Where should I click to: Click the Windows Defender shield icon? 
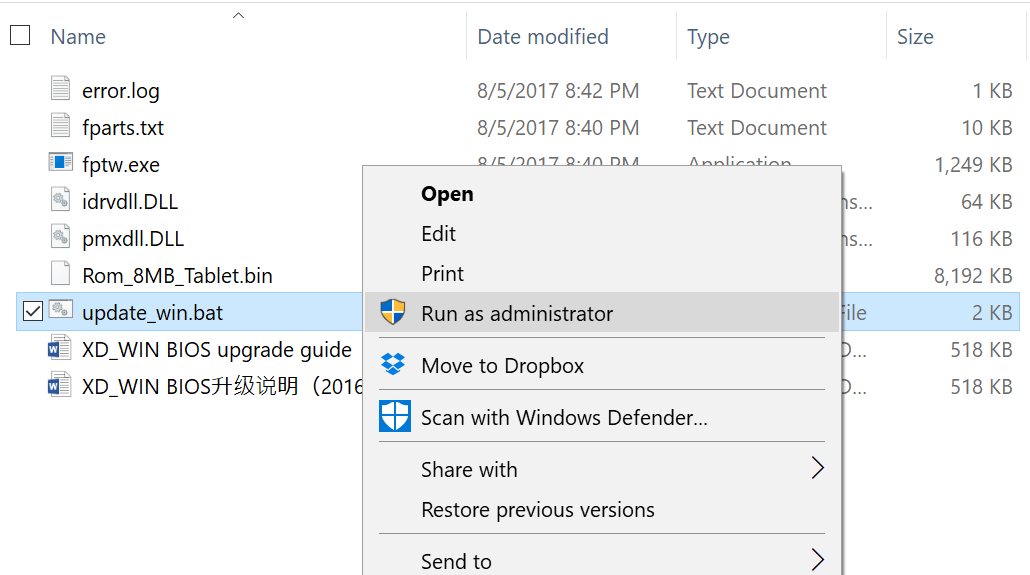(394, 417)
